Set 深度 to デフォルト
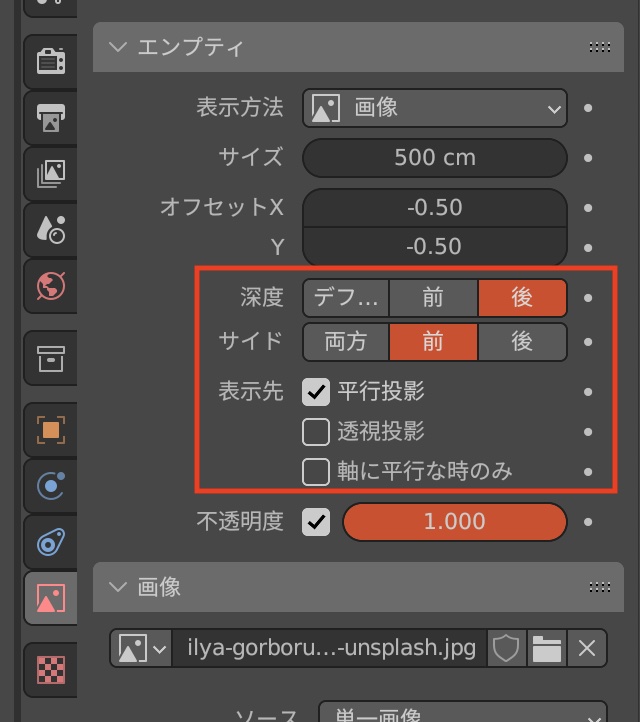This screenshot has height=722, width=640. click(x=346, y=297)
